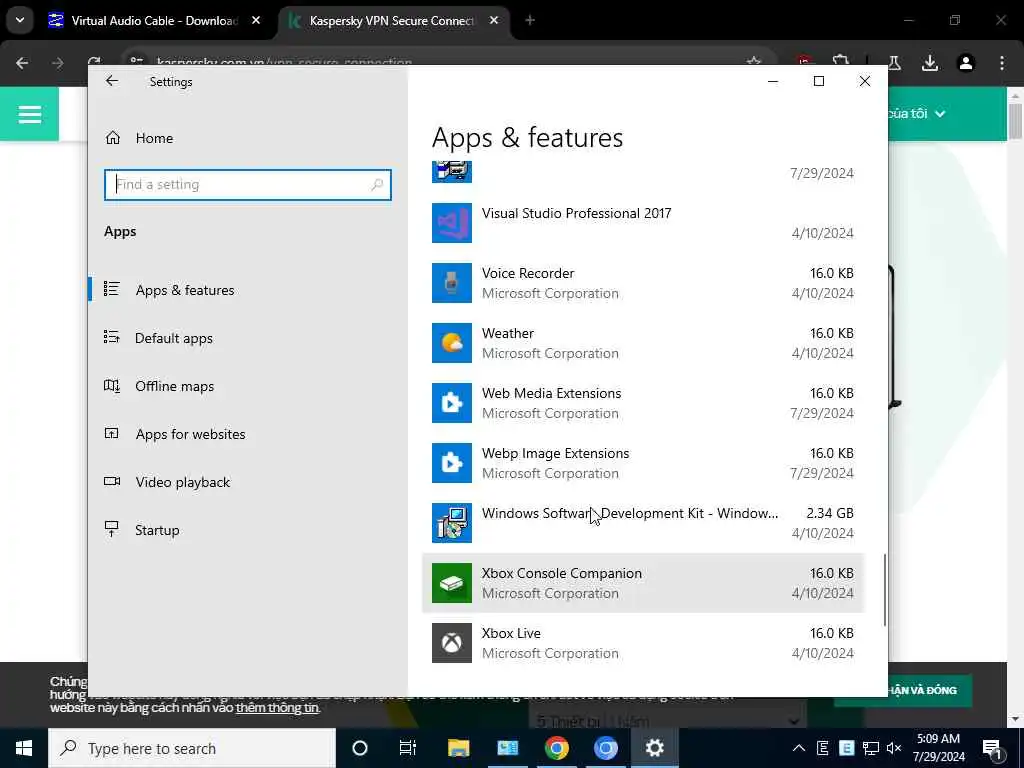Click the magnifier icon in settings search
This screenshot has height=768, width=1024.
click(x=377, y=185)
